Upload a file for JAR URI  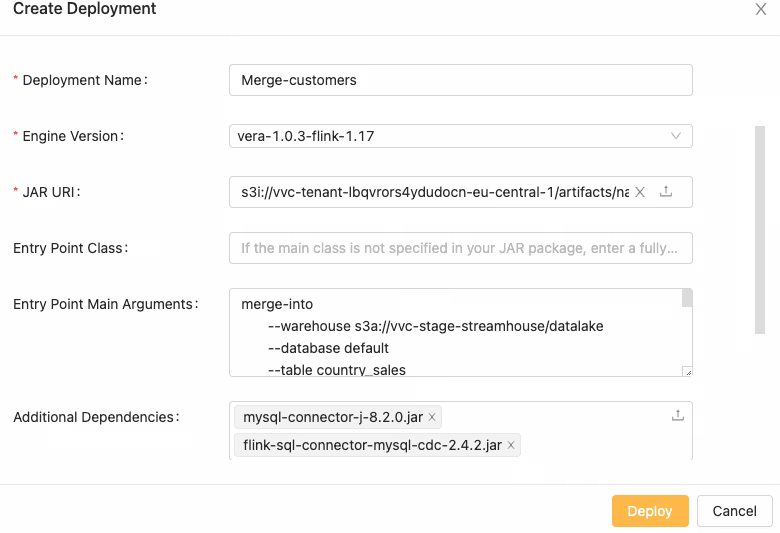(x=666, y=191)
